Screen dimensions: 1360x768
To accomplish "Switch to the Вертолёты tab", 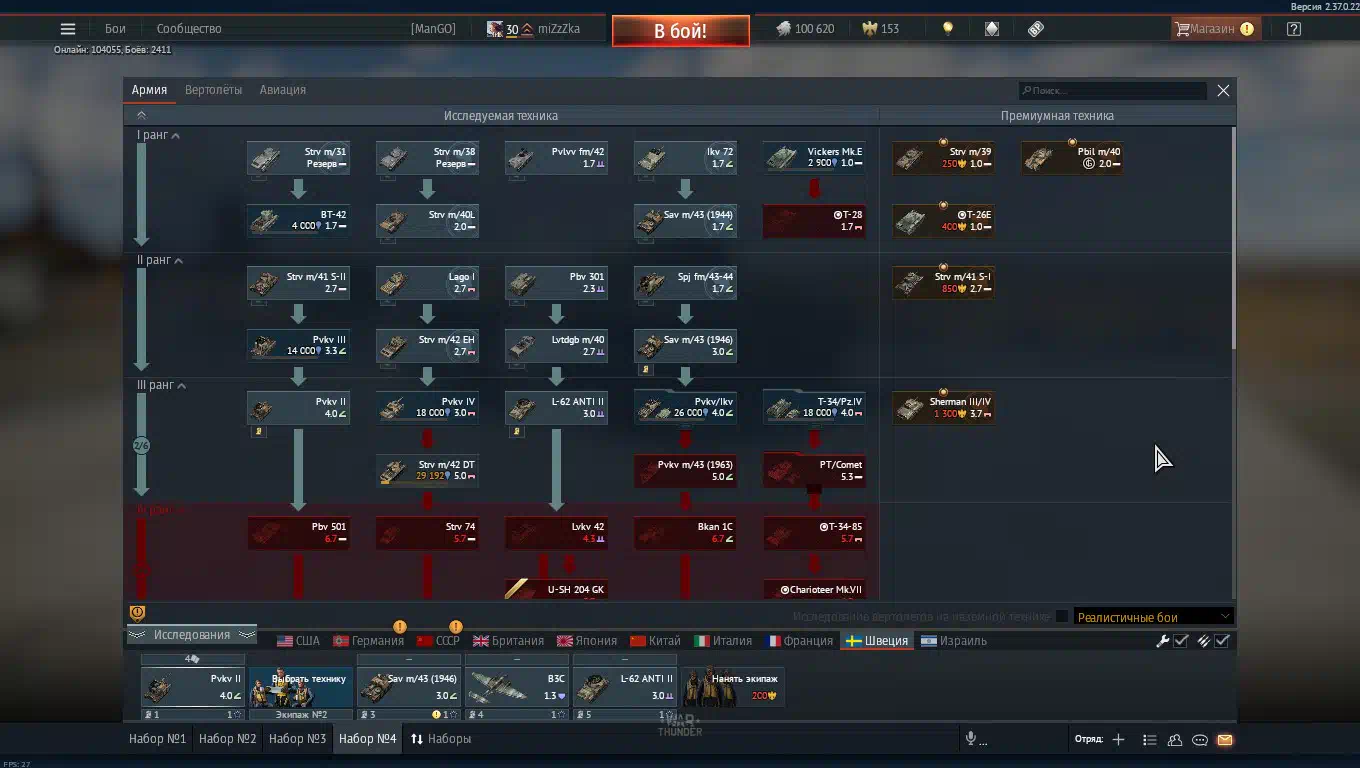I will click(213, 90).
